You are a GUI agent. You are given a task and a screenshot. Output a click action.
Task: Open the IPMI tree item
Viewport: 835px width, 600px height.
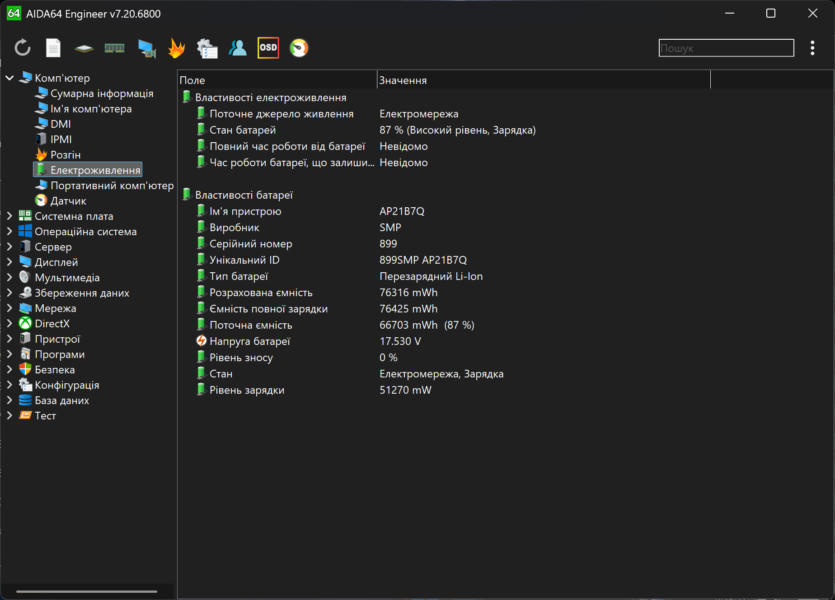click(x=61, y=139)
